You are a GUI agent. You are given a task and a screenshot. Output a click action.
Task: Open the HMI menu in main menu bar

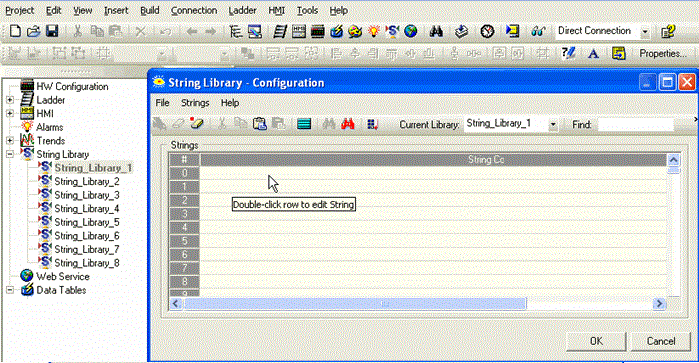pos(276,10)
